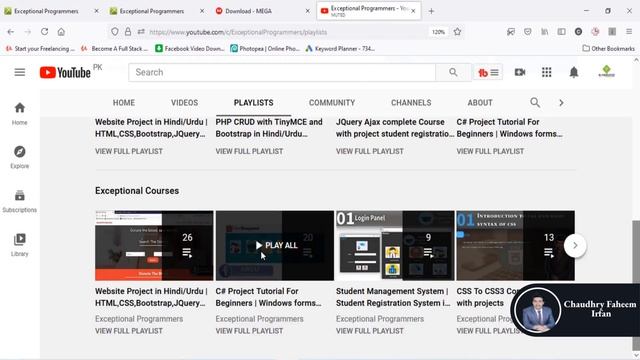Click the search magnifier button

453,72
